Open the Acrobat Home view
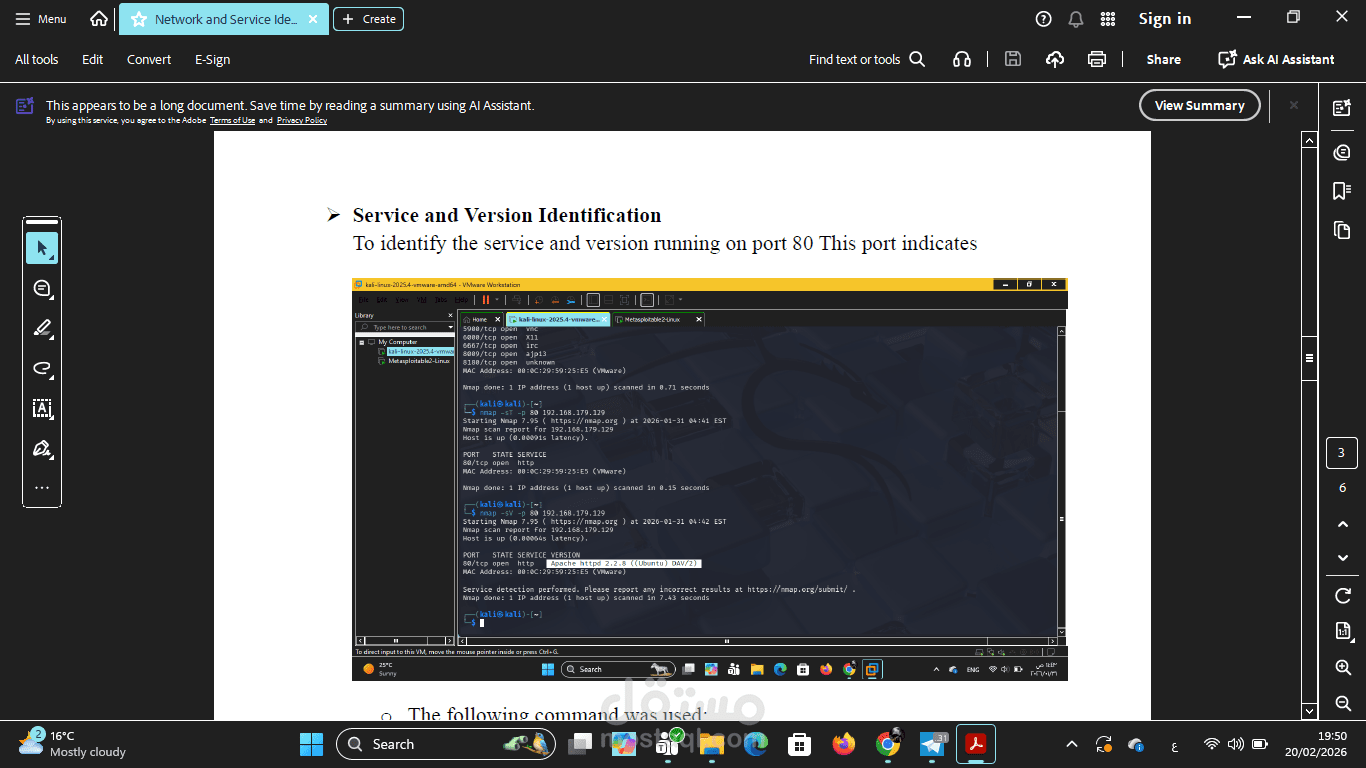 tap(99, 19)
